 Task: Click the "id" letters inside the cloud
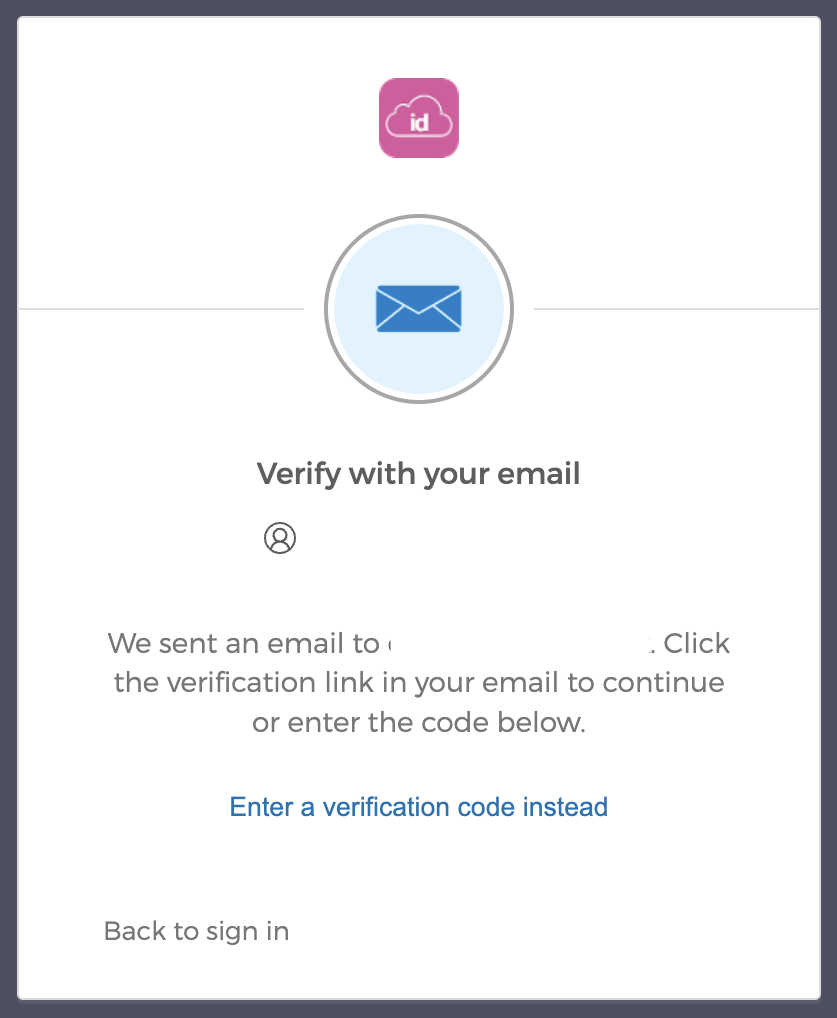pos(419,121)
